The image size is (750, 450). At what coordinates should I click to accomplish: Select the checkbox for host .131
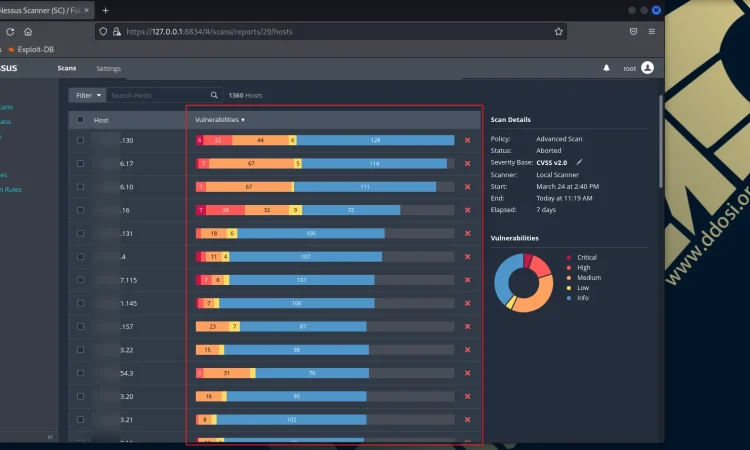[80, 233]
